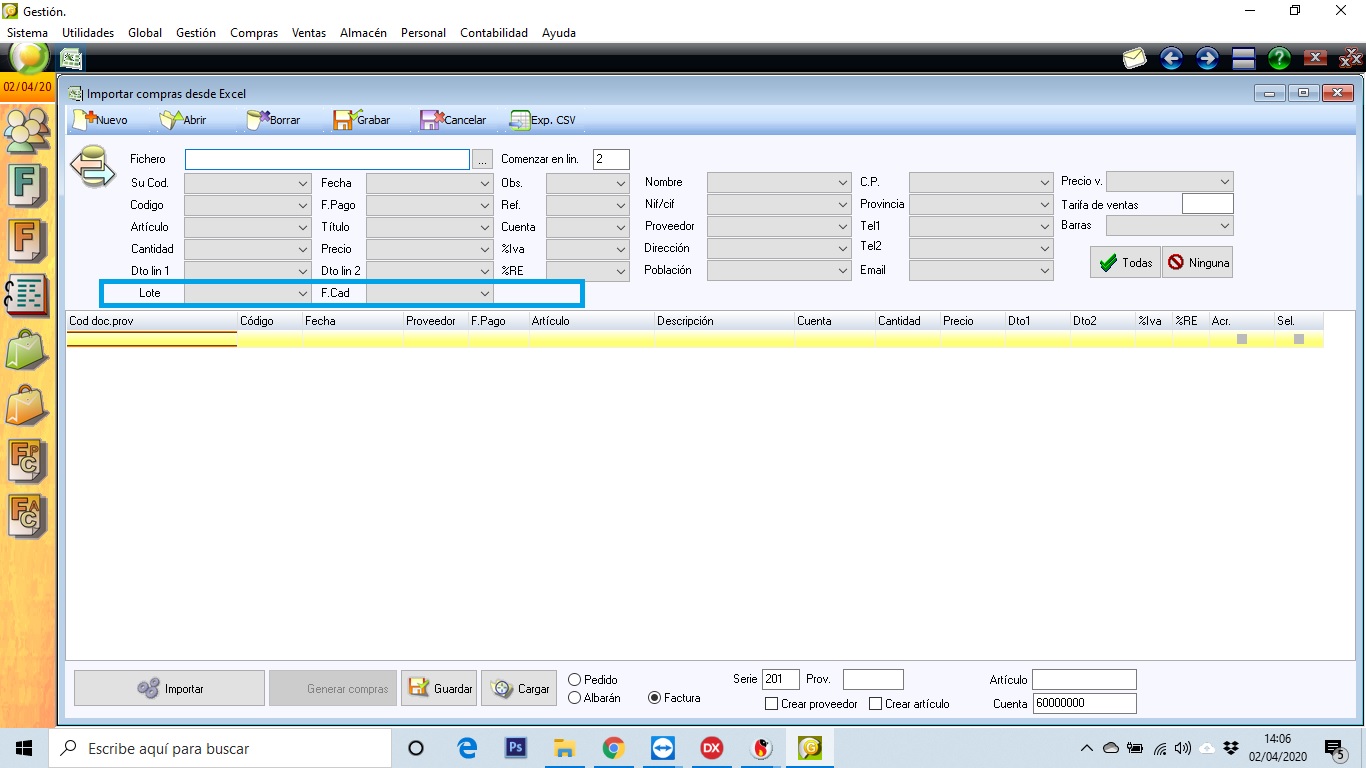Click the Nuevo toolbar icon

[84, 120]
